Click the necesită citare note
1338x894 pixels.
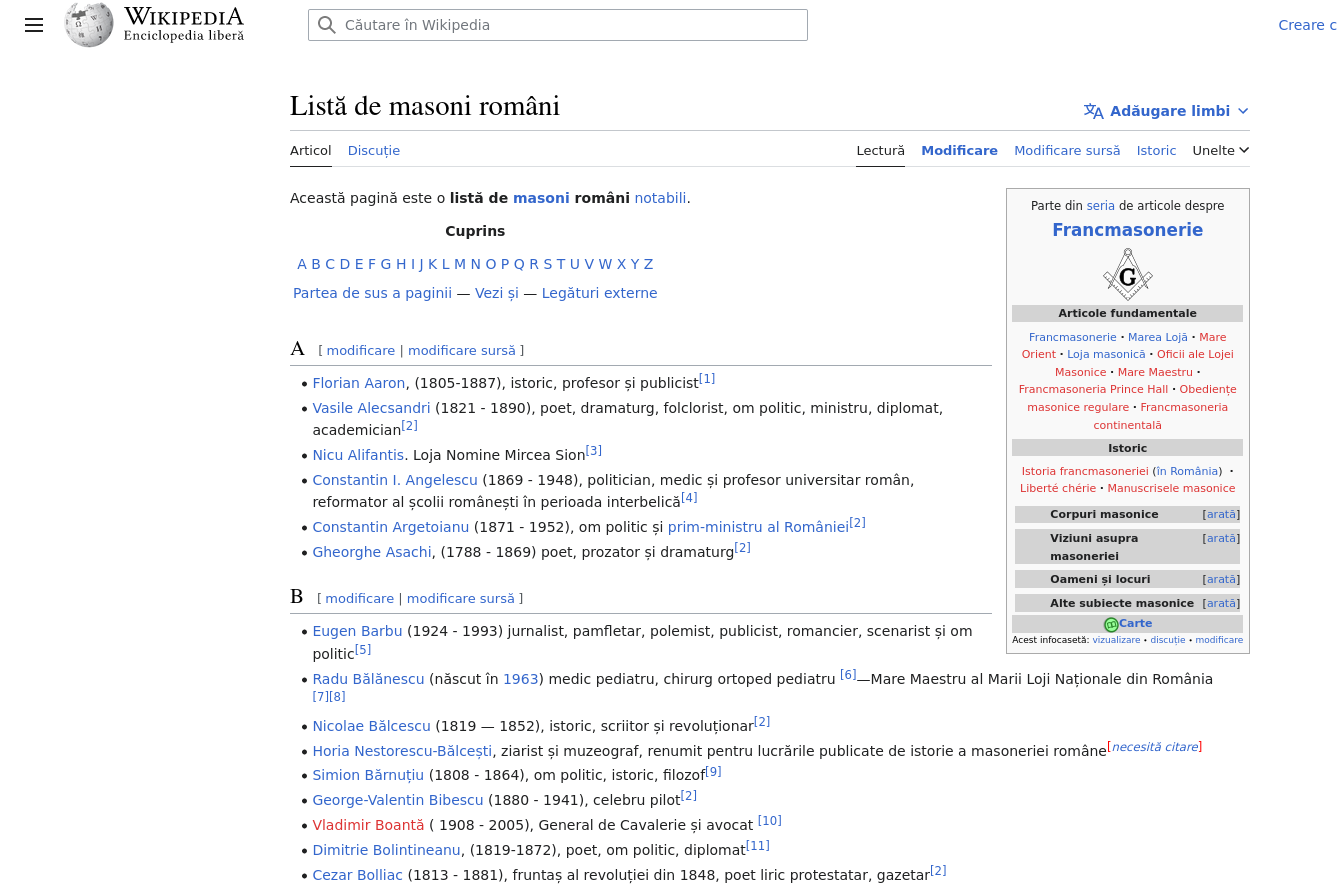point(1155,747)
